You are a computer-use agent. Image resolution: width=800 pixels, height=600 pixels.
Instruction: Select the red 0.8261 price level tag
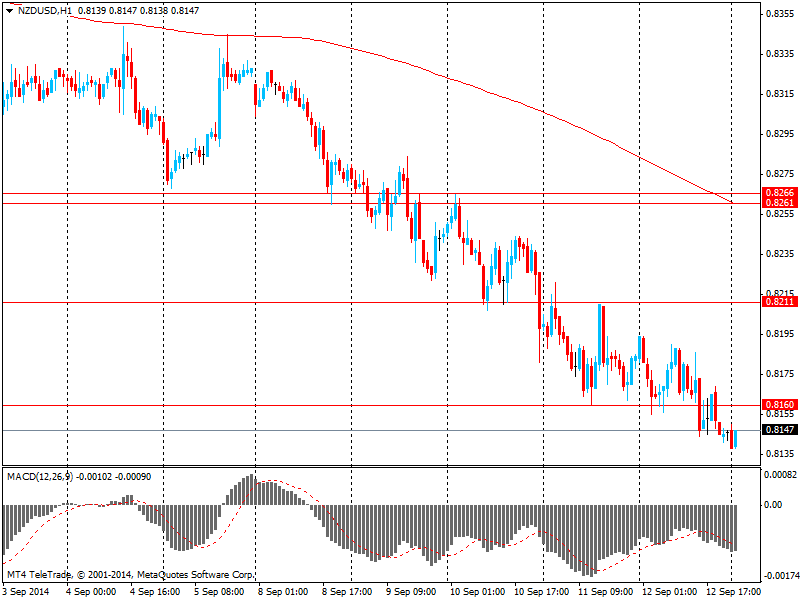tap(779, 203)
